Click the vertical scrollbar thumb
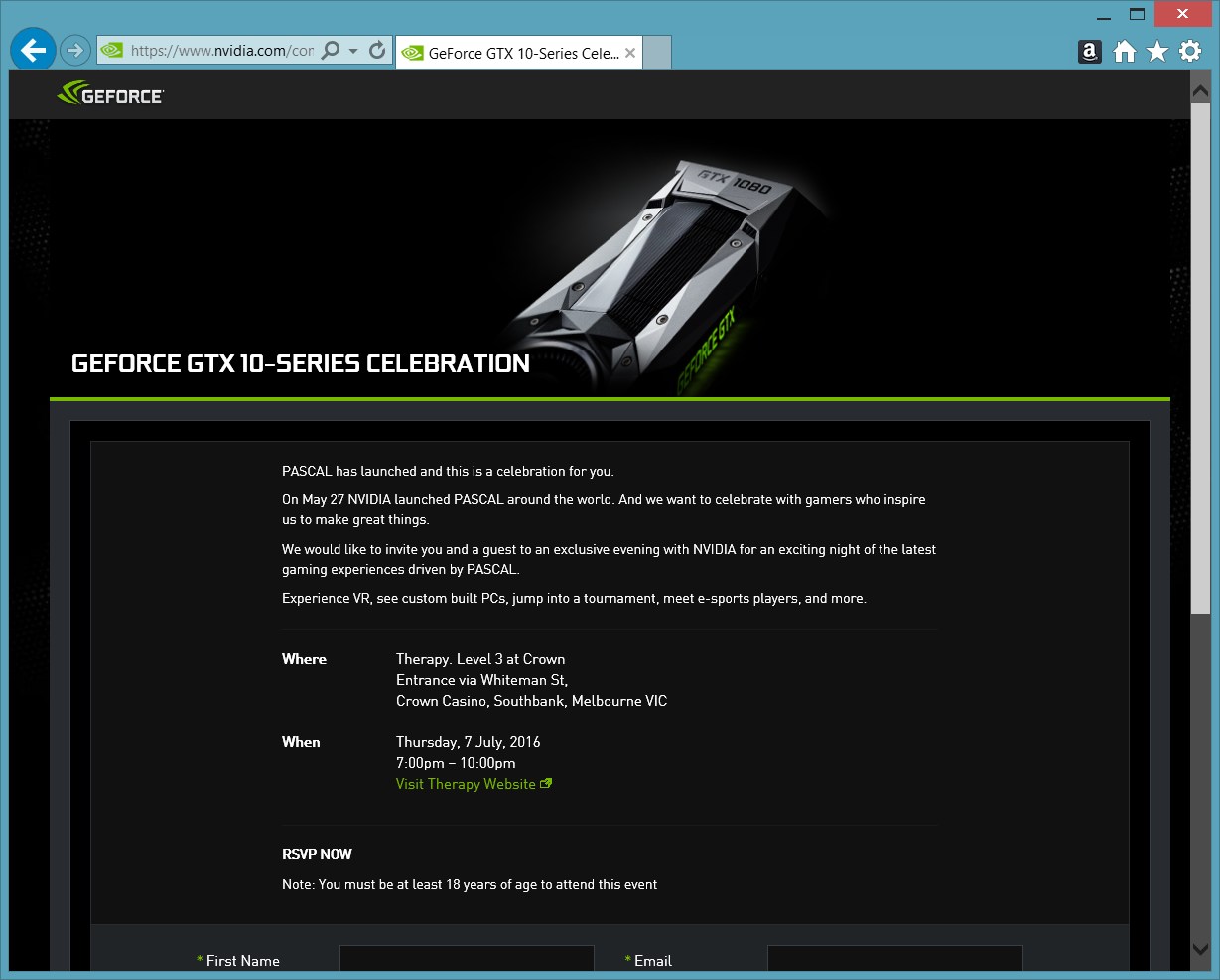 click(x=1200, y=358)
